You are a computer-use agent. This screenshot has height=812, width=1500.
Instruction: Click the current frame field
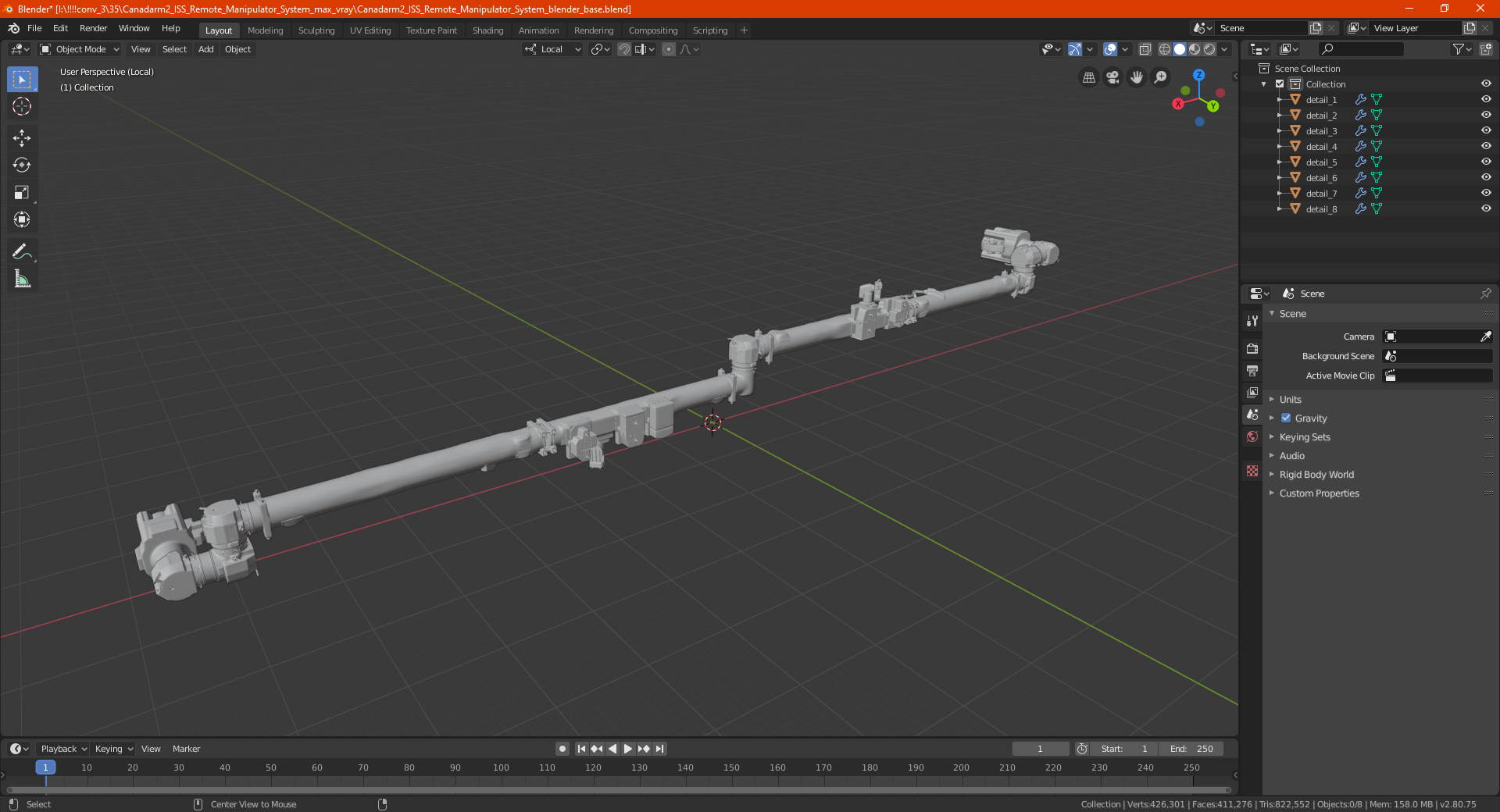[x=1041, y=749]
